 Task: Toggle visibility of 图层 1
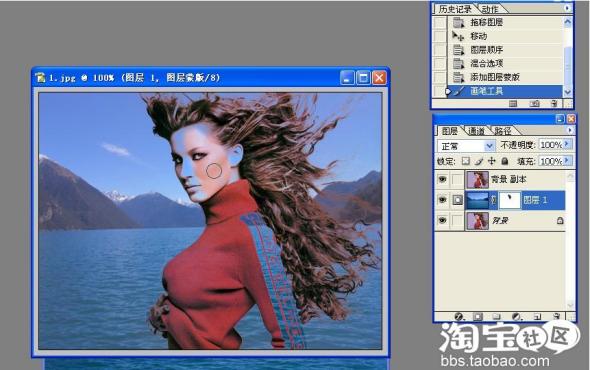[442, 199]
